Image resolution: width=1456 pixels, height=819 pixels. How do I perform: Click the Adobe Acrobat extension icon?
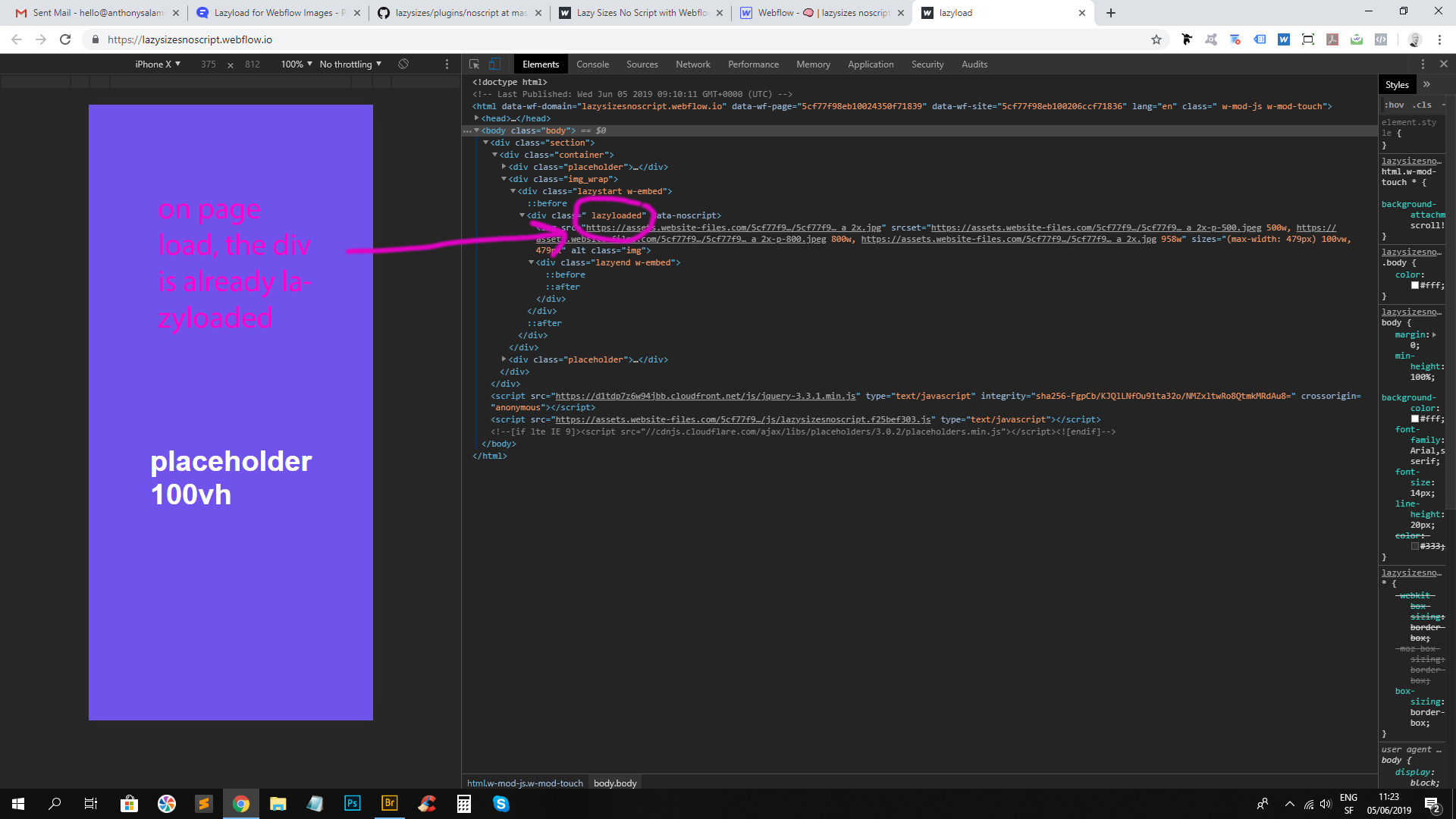(x=1332, y=39)
